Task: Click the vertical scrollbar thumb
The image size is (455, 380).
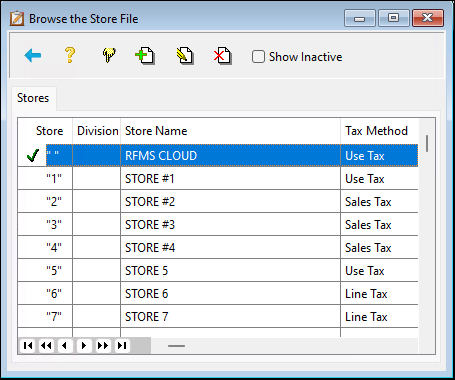Action: tap(427, 143)
